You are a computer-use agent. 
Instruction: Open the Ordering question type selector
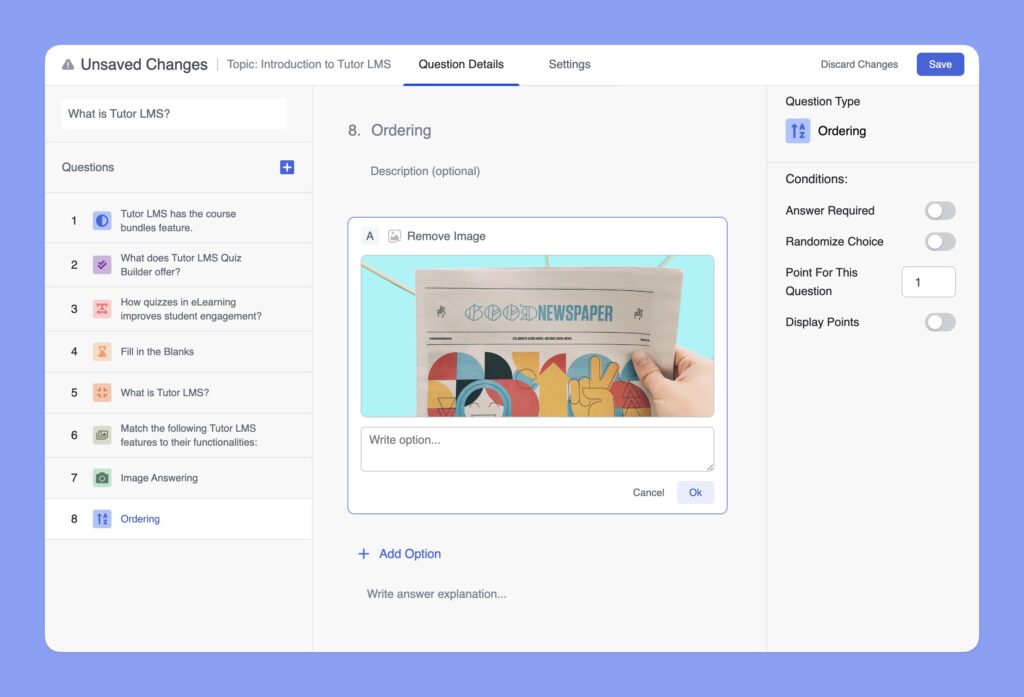[x=826, y=131]
